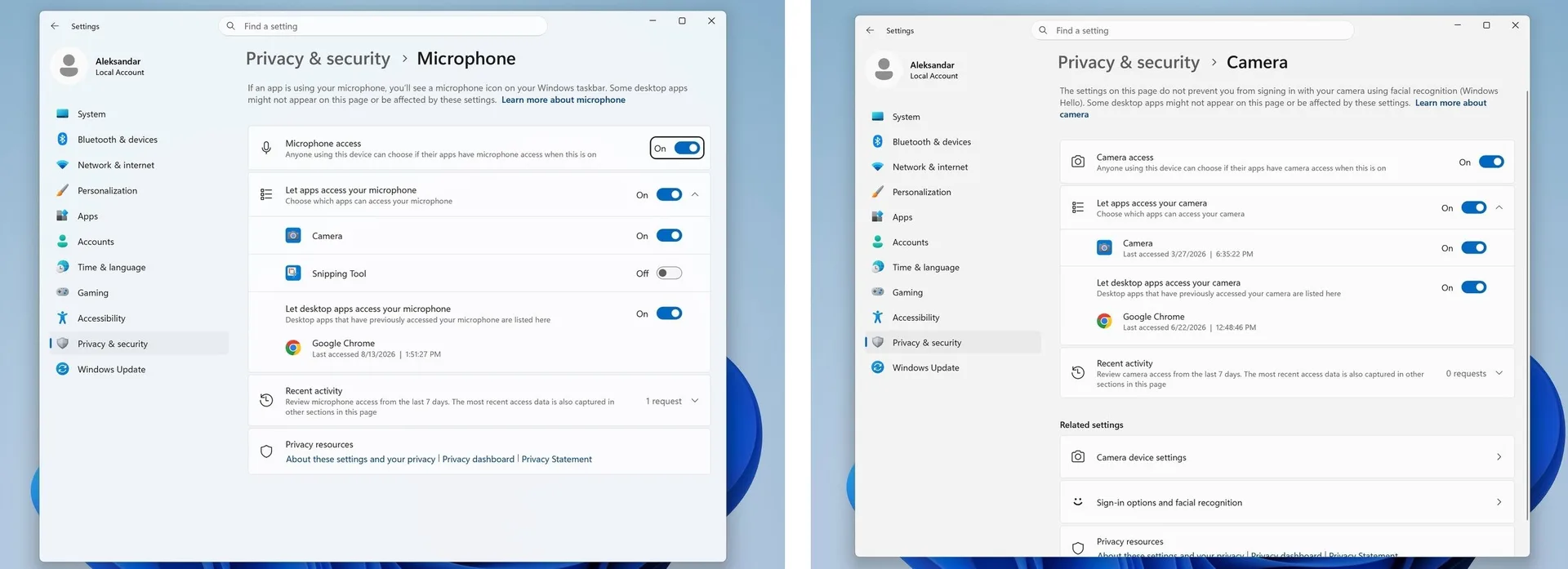Click Camera app icon in camera apps list
1568x569 pixels.
(1104, 247)
